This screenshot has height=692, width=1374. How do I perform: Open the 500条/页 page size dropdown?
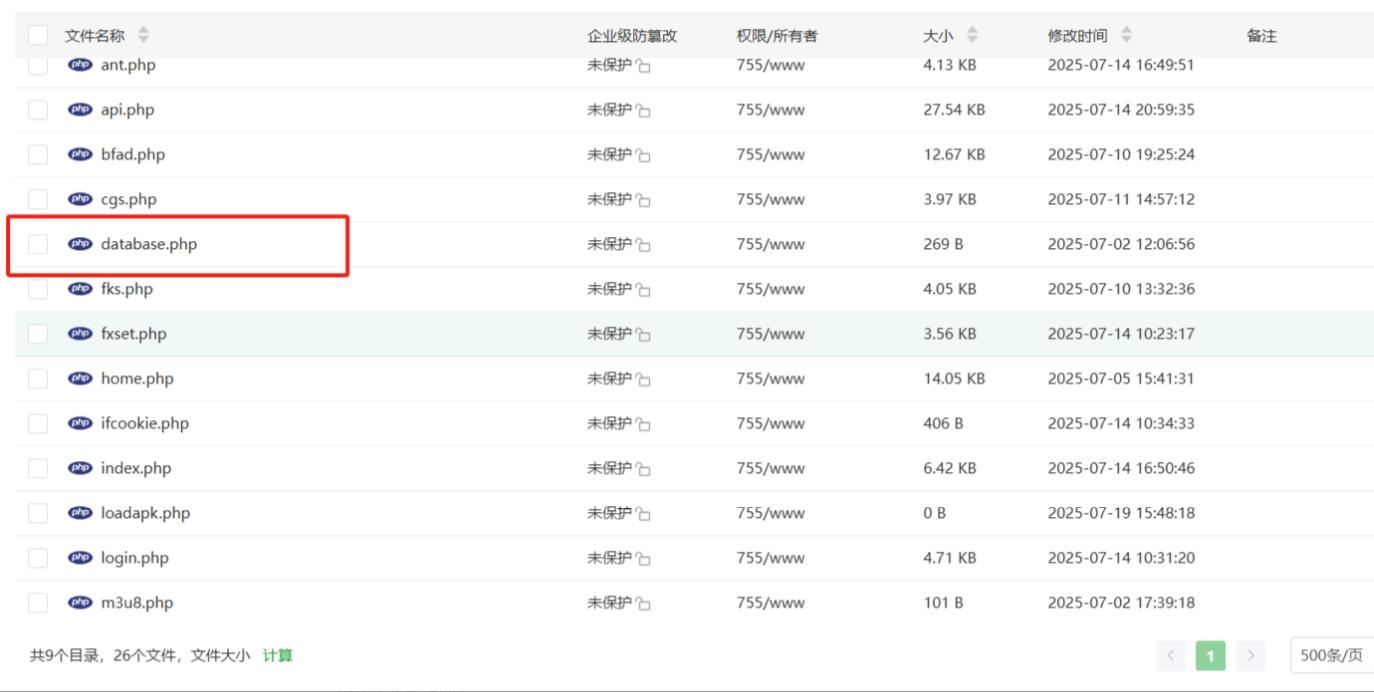[x=1331, y=656]
